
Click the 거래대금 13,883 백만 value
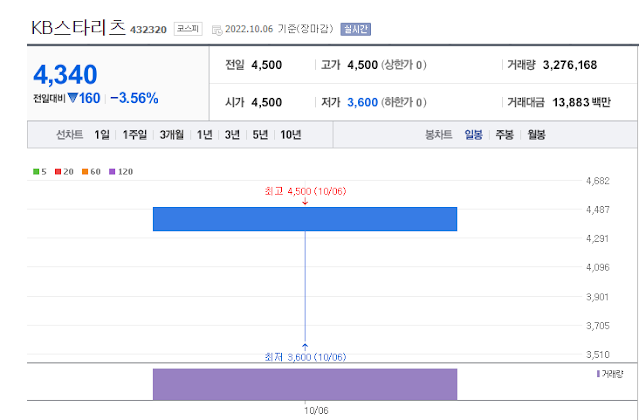pyautogui.click(x=582, y=102)
